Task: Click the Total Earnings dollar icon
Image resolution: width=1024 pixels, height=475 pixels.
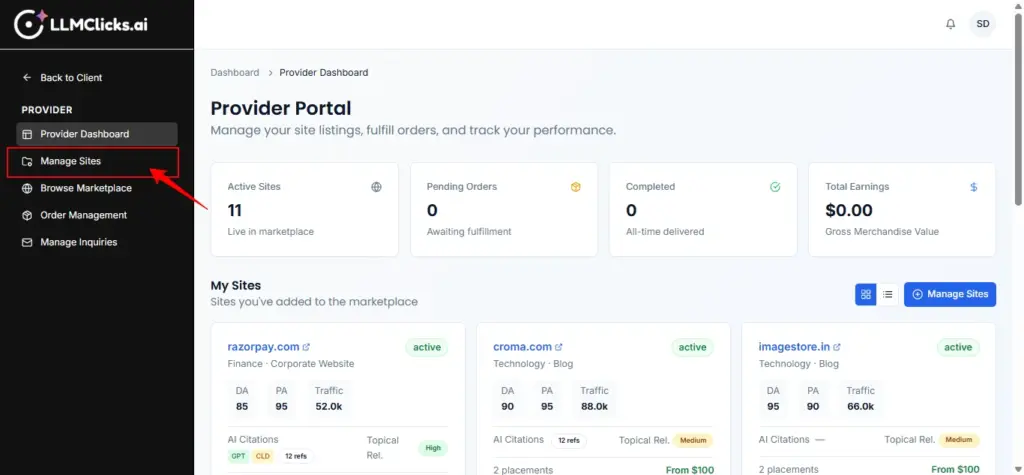Action: 973,187
